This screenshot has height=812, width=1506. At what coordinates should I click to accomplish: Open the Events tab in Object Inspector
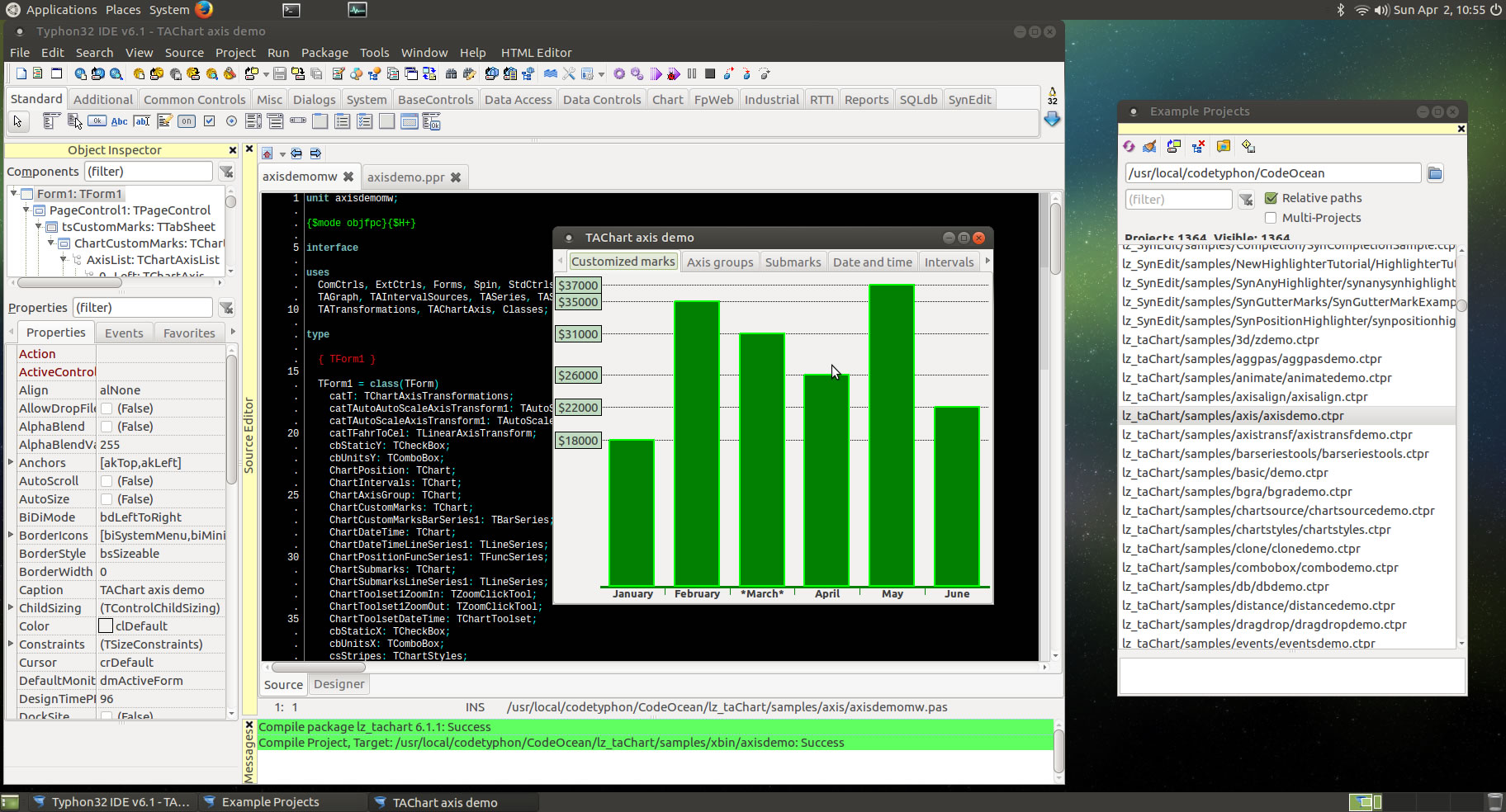(x=124, y=333)
